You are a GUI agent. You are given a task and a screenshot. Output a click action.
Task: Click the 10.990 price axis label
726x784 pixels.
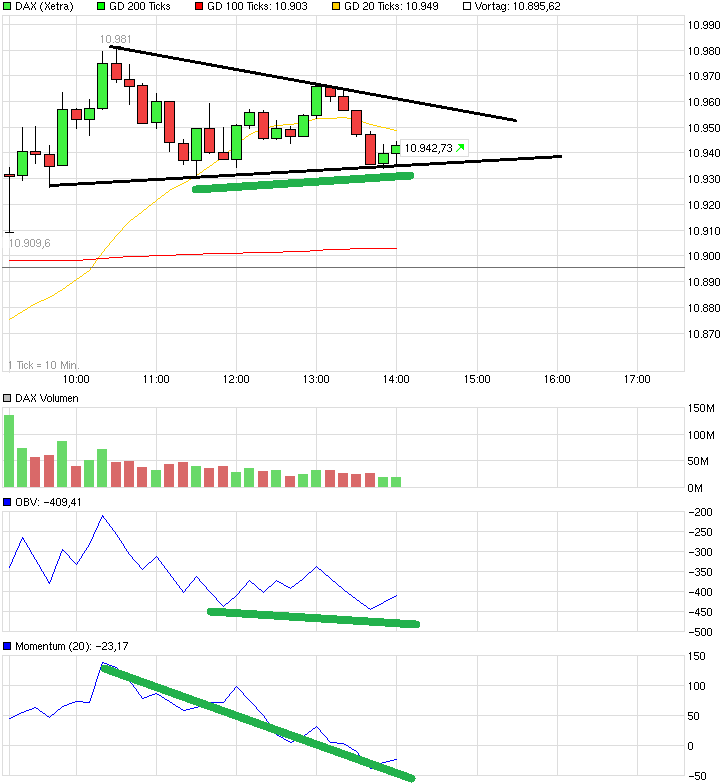tap(704, 25)
